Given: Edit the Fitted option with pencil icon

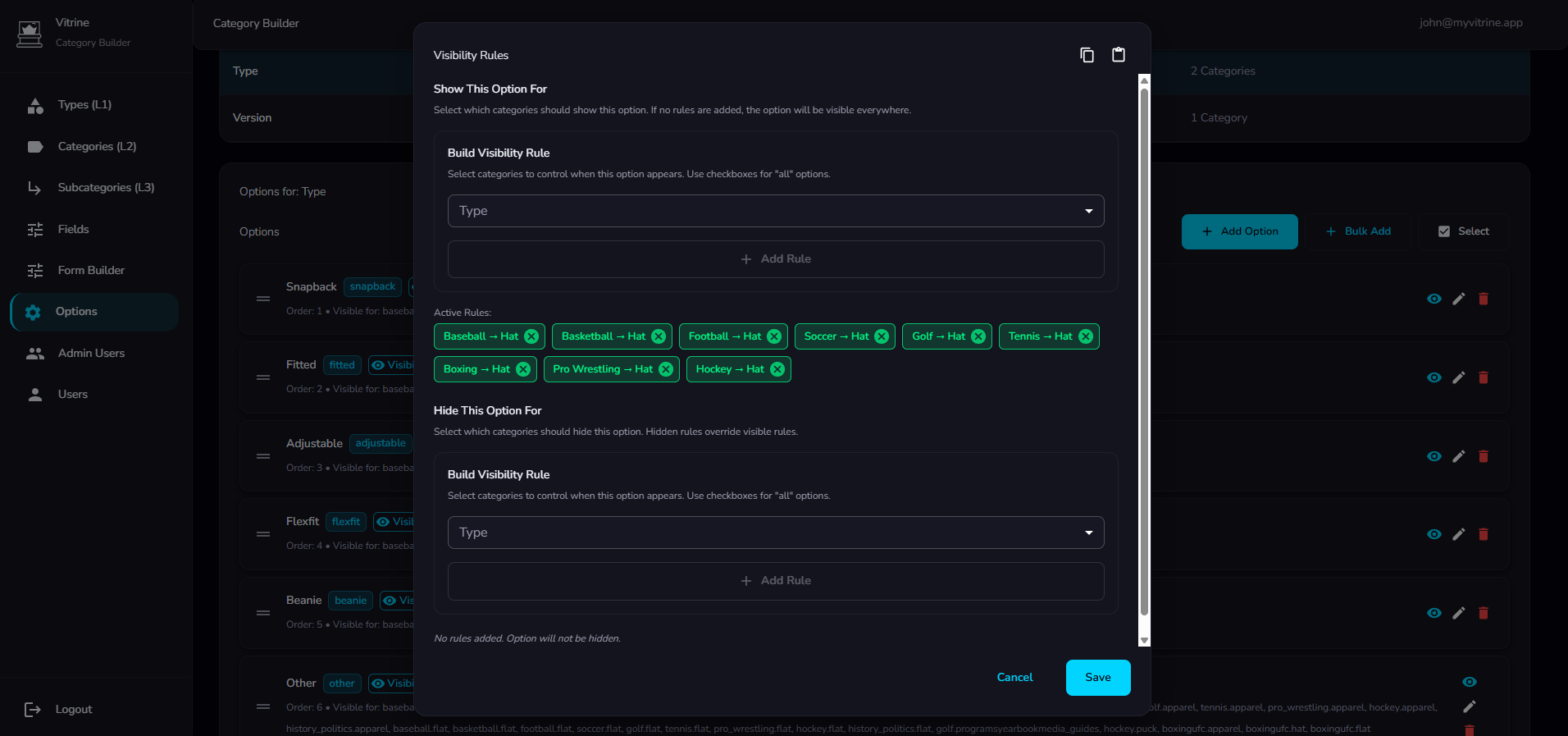Looking at the screenshot, I should point(1458,377).
